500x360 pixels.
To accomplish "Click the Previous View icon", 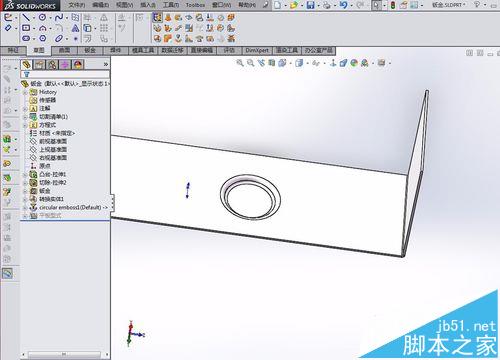I will click(261, 63).
